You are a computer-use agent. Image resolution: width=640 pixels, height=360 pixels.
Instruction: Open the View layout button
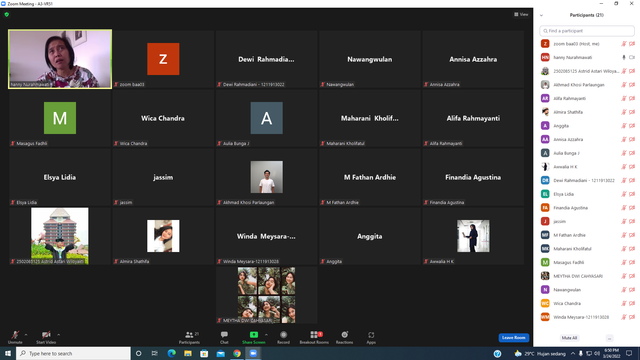(x=521, y=14)
